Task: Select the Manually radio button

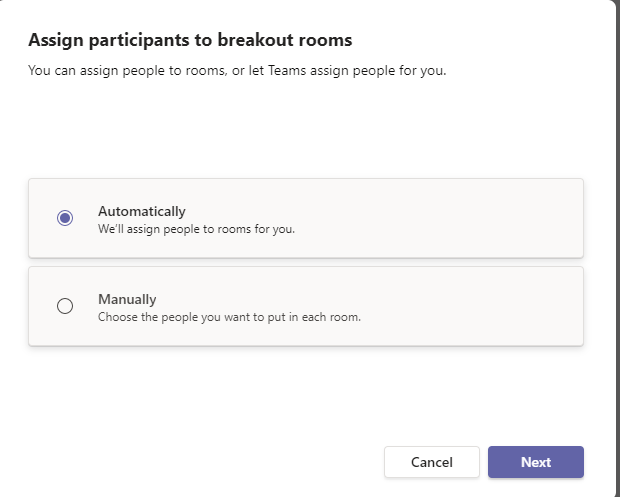Action: tap(65, 306)
